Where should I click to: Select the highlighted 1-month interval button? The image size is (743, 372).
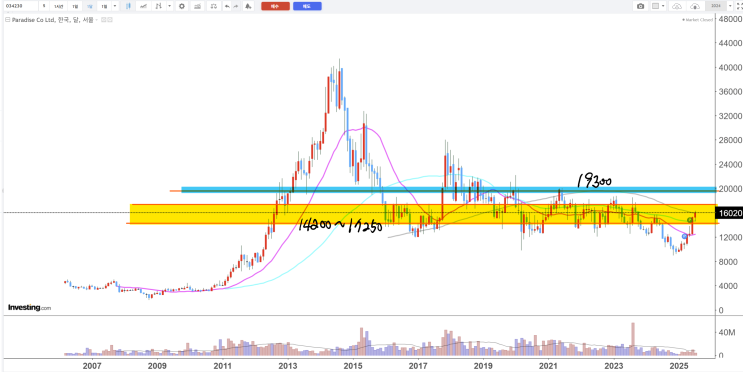[x=90, y=6]
